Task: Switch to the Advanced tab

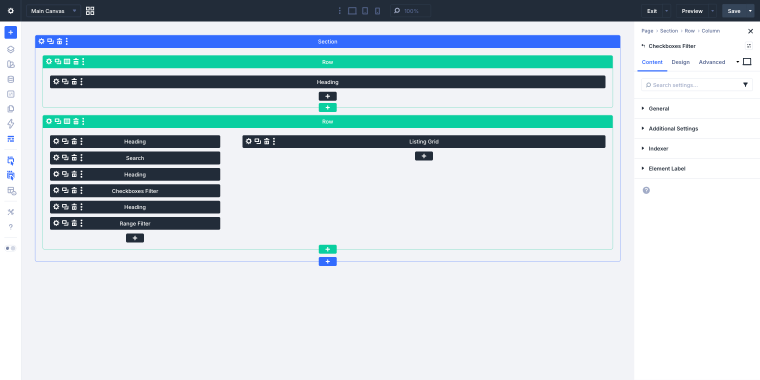Action: 712,62
